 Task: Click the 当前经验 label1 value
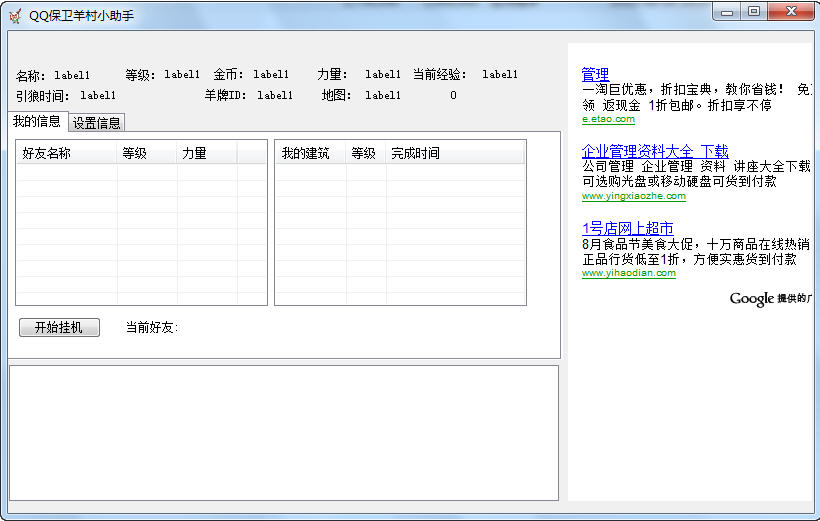500,74
